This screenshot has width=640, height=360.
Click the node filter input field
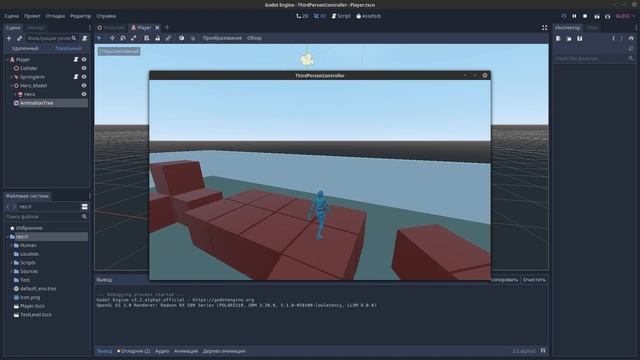click(x=51, y=38)
